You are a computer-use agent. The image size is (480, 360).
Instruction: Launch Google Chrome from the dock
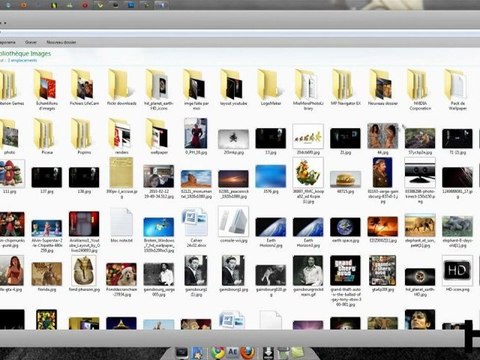click(x=217, y=352)
